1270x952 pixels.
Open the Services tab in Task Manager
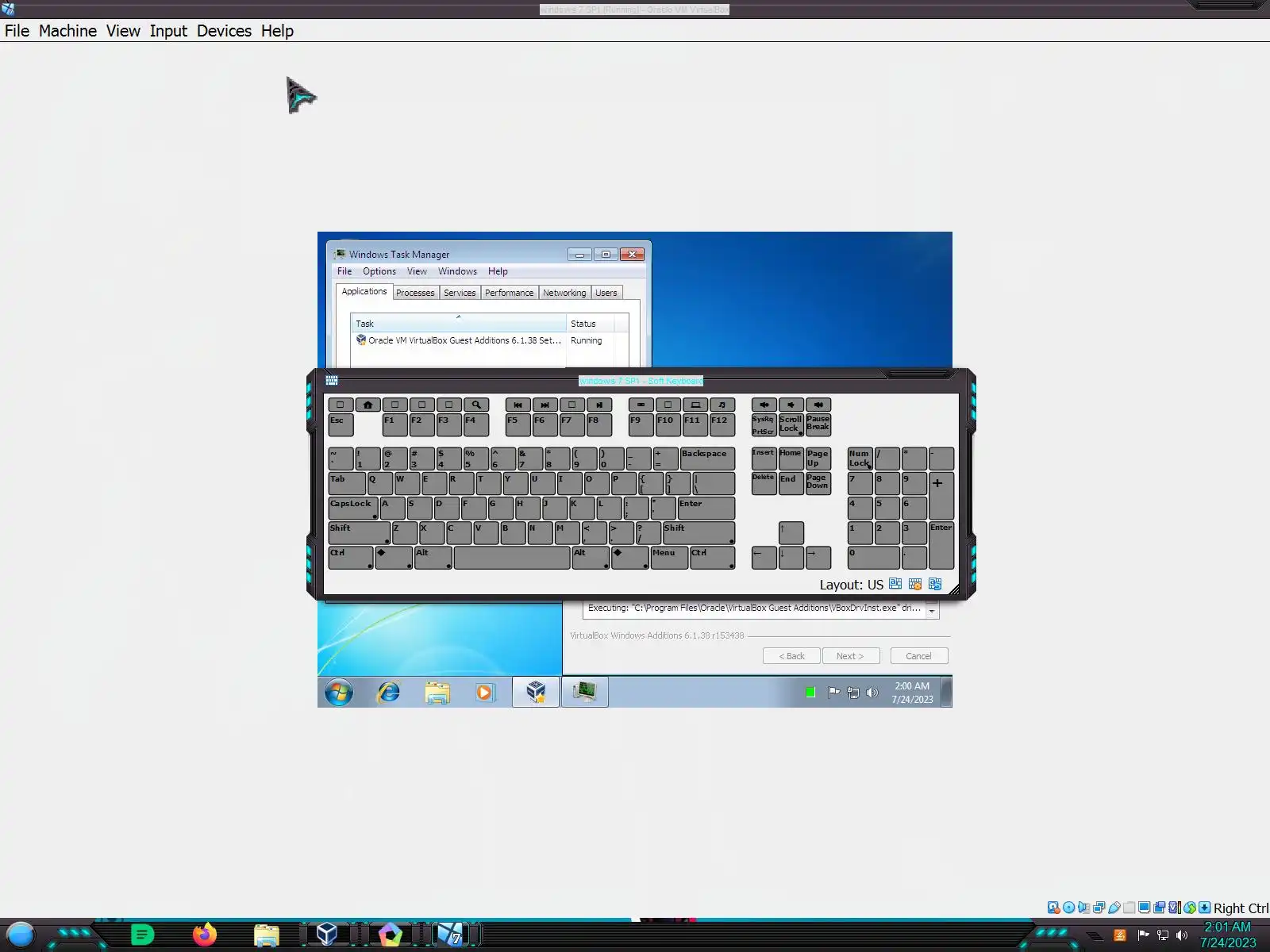[460, 293]
